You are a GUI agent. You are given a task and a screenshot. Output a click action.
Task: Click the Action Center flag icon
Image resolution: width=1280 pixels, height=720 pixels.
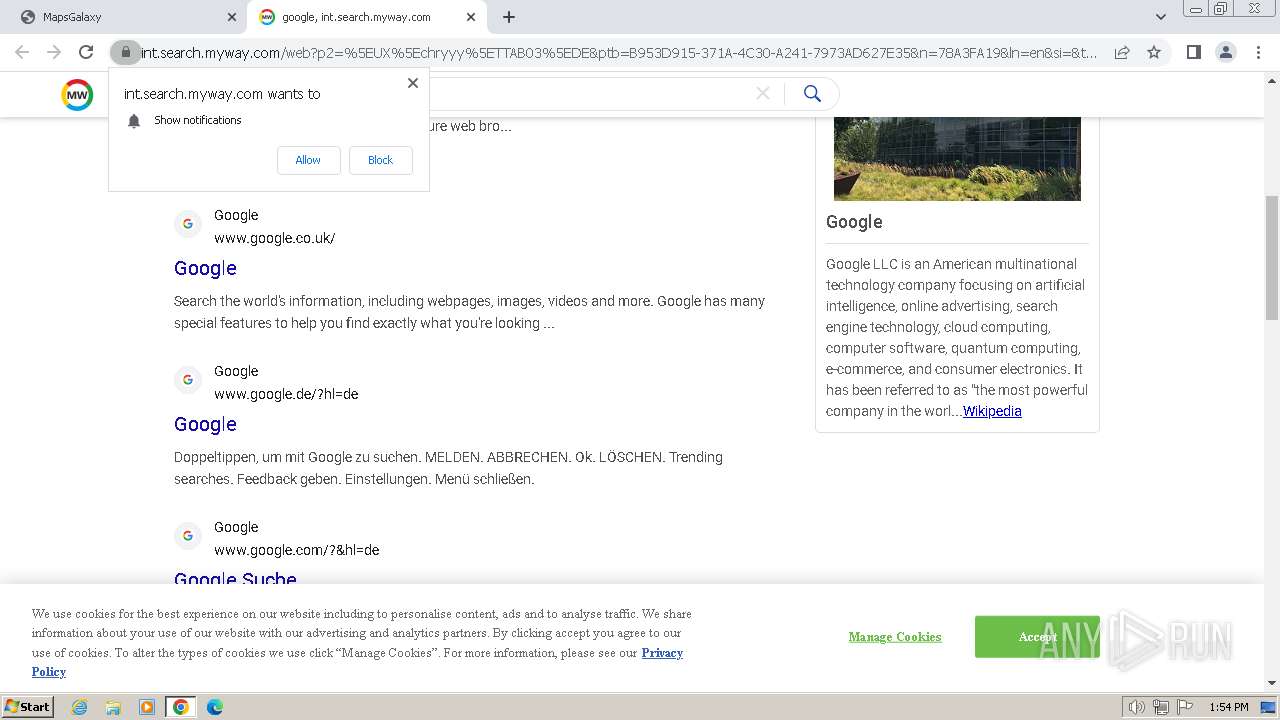pyautogui.click(x=1185, y=707)
